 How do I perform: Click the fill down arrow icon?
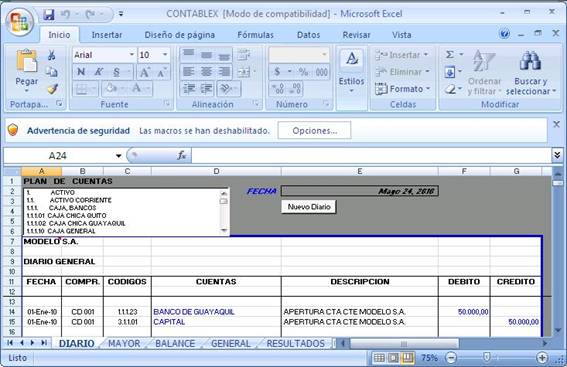[449, 72]
